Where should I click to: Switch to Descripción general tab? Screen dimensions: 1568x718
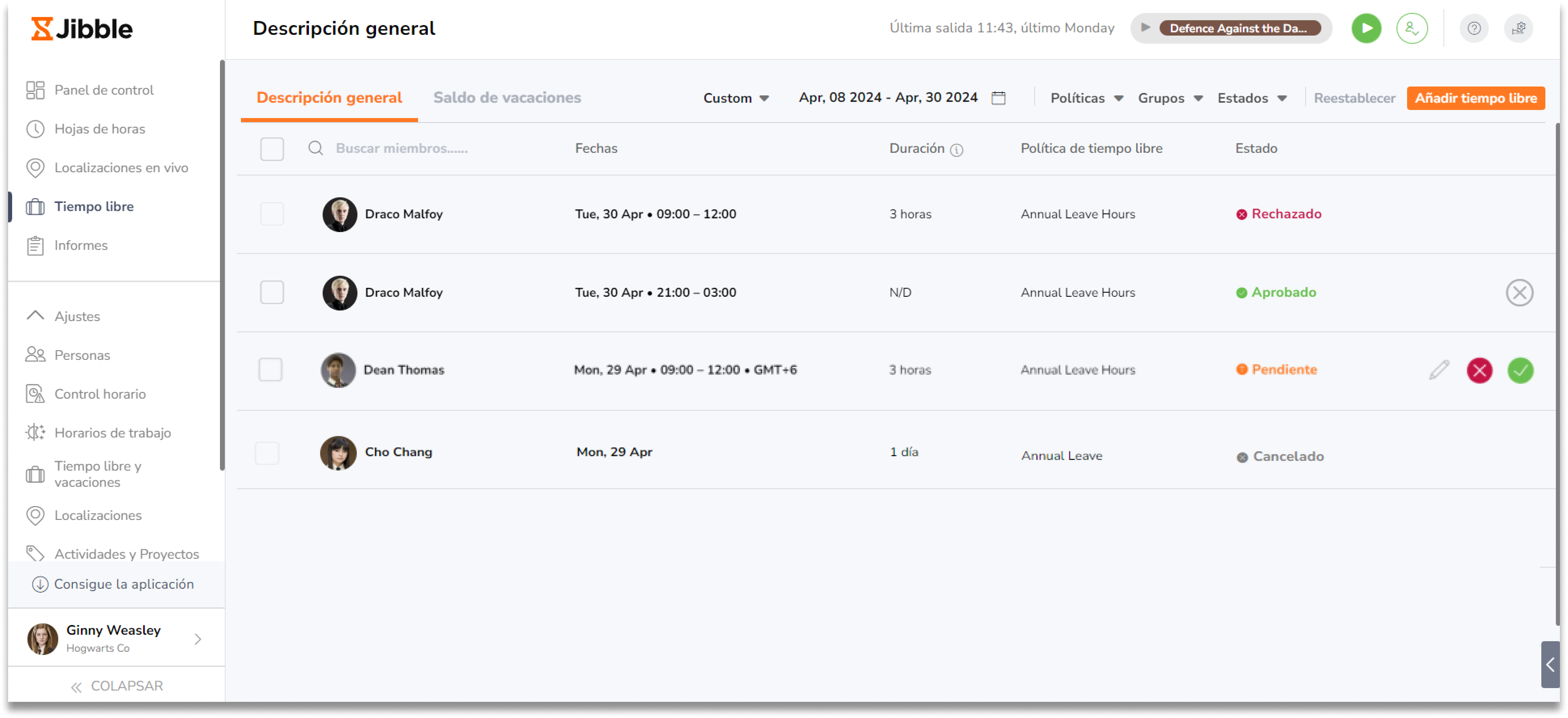[x=329, y=97]
